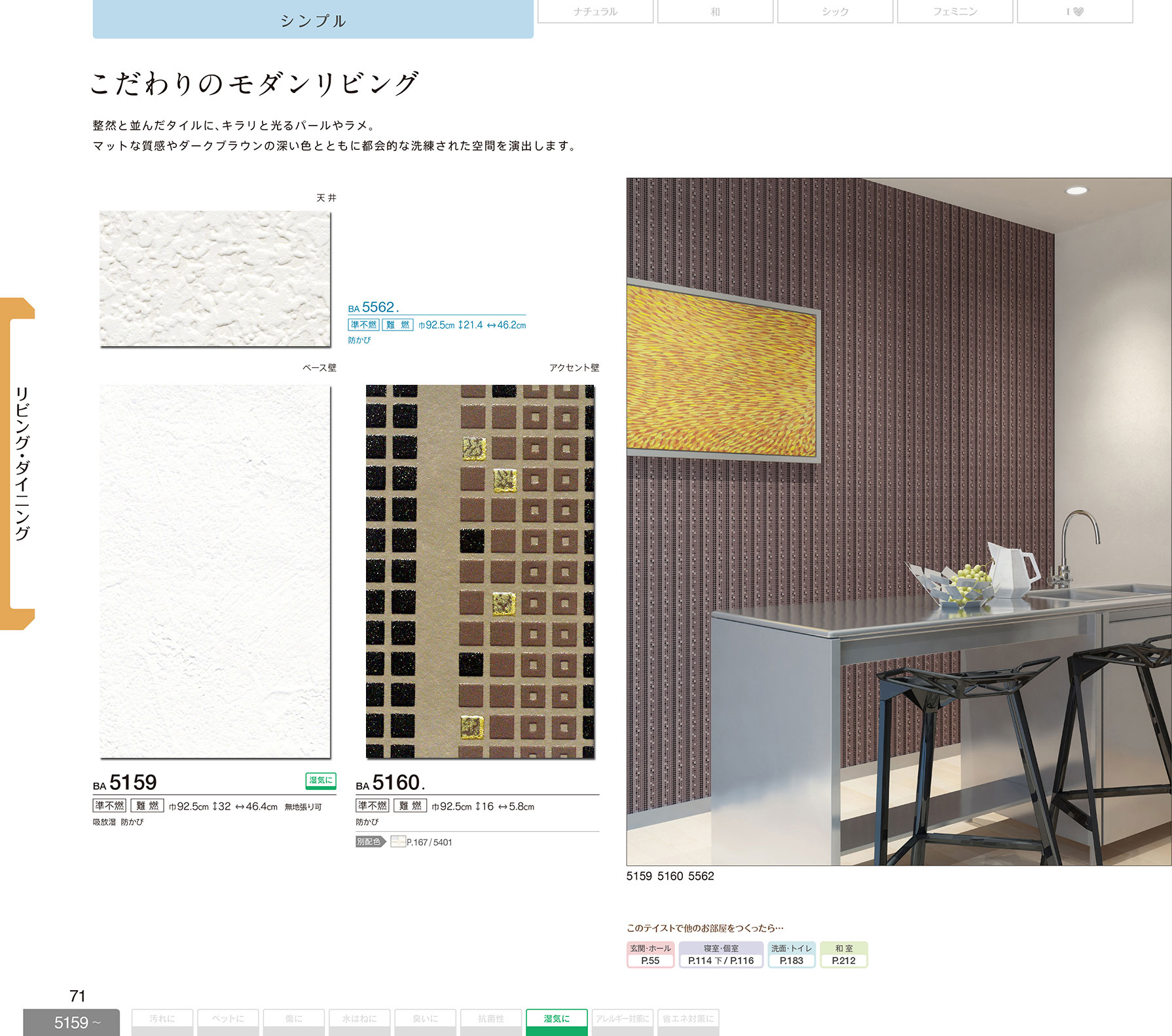
Task: Open the シック style tab
Action: pos(835,11)
